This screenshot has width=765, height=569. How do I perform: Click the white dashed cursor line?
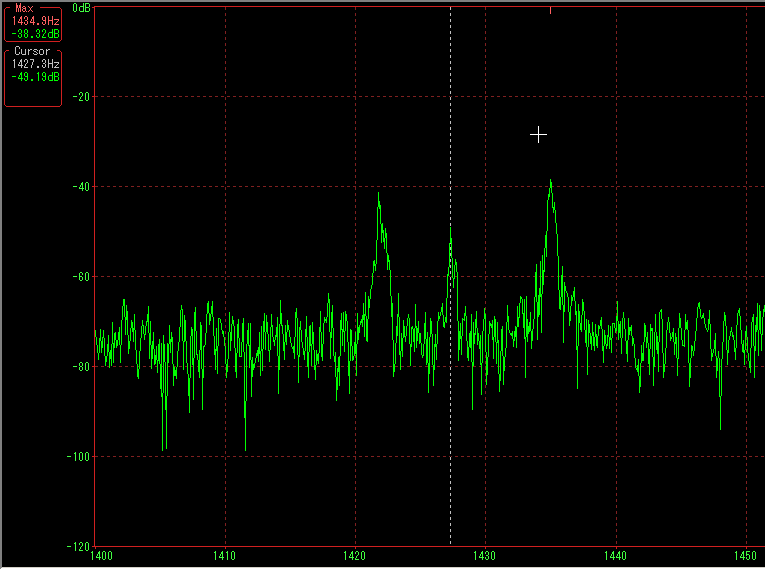(450, 276)
